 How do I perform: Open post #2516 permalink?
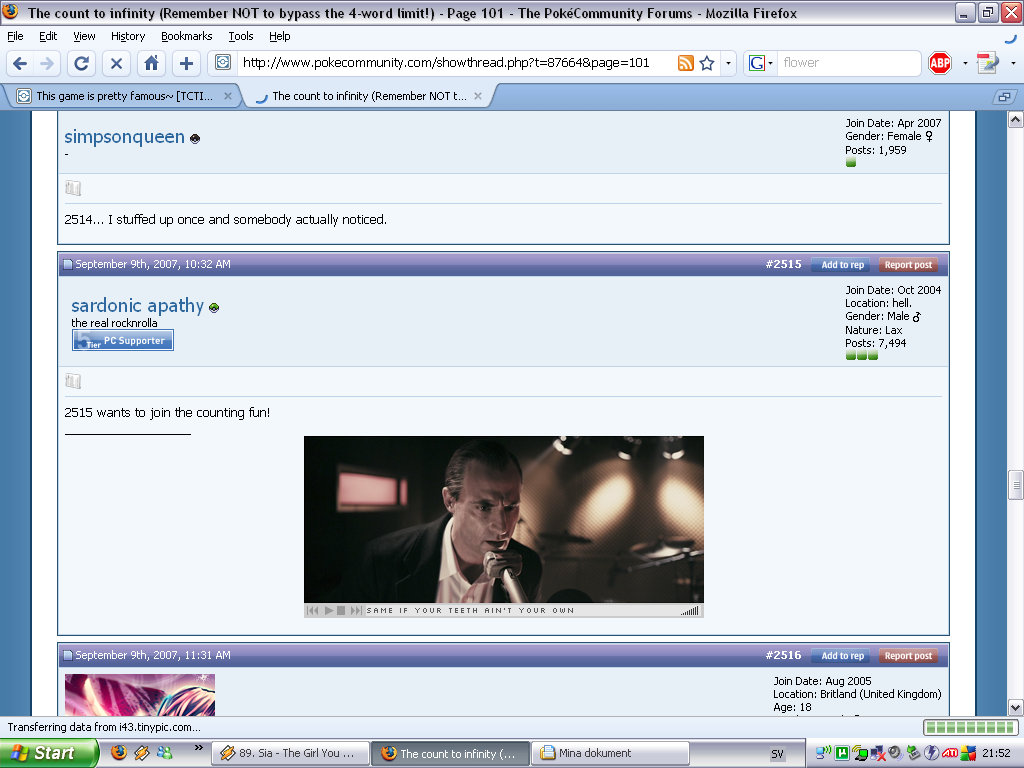tap(783, 655)
